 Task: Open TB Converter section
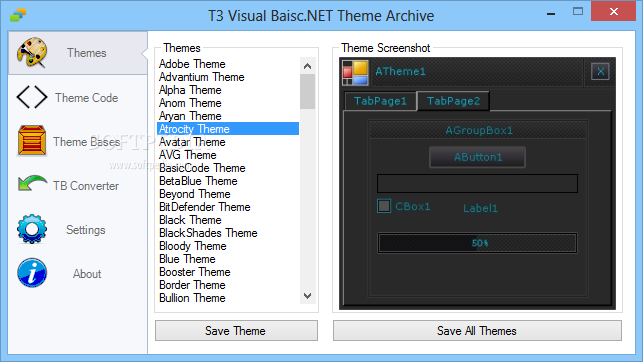click(78, 185)
